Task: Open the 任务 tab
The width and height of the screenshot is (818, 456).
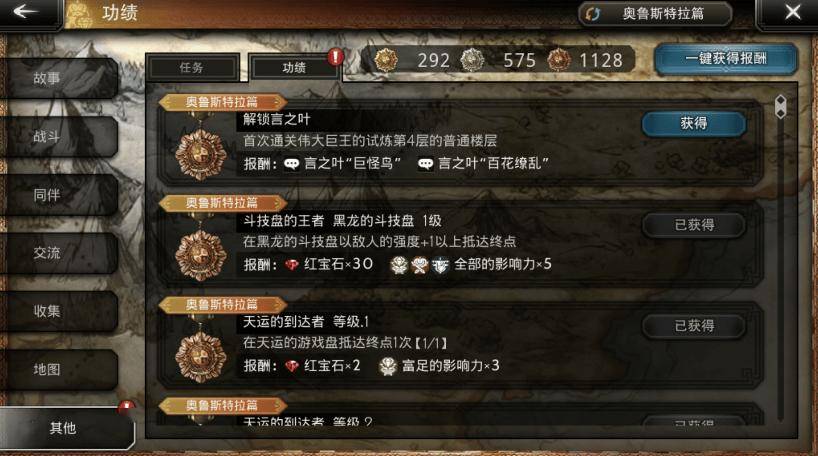Action: coord(192,67)
